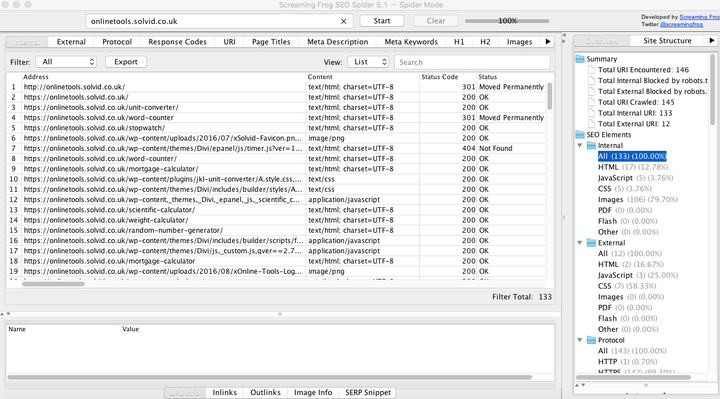
Task: Select the random-number-generator URL row
Action: coord(276,230)
